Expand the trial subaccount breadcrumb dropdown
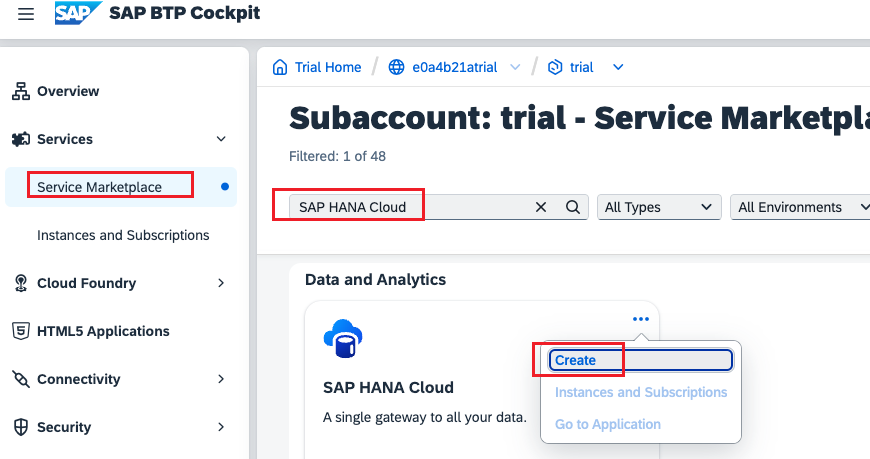This screenshot has height=459, width=870. click(x=618, y=67)
